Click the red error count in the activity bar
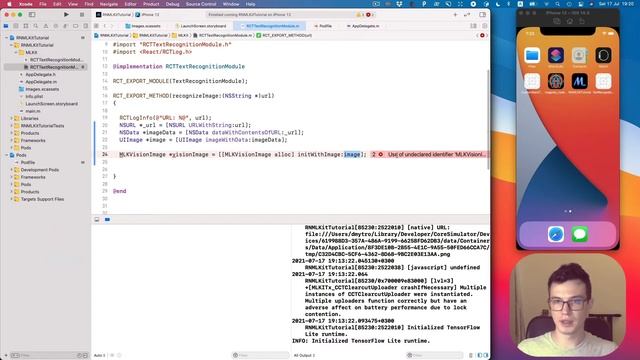640x360 pixels. pos(370,15)
